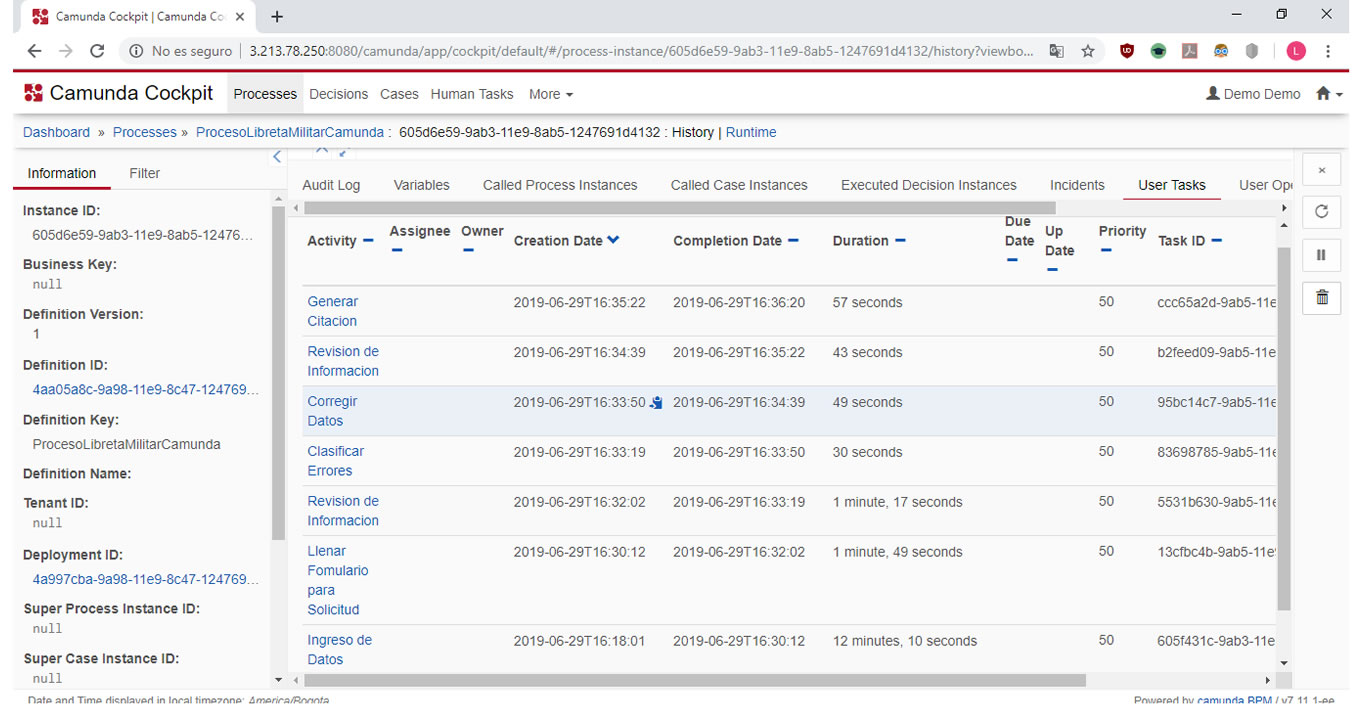The width and height of the screenshot is (1370, 720).
Task: Open Incidents tab
Action: coord(1077,185)
